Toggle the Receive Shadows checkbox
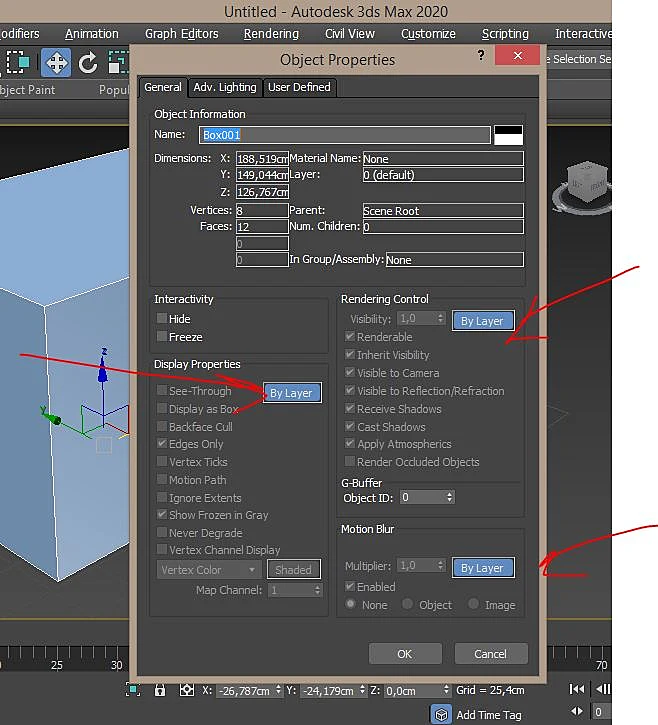This screenshot has width=658, height=725. pos(350,408)
